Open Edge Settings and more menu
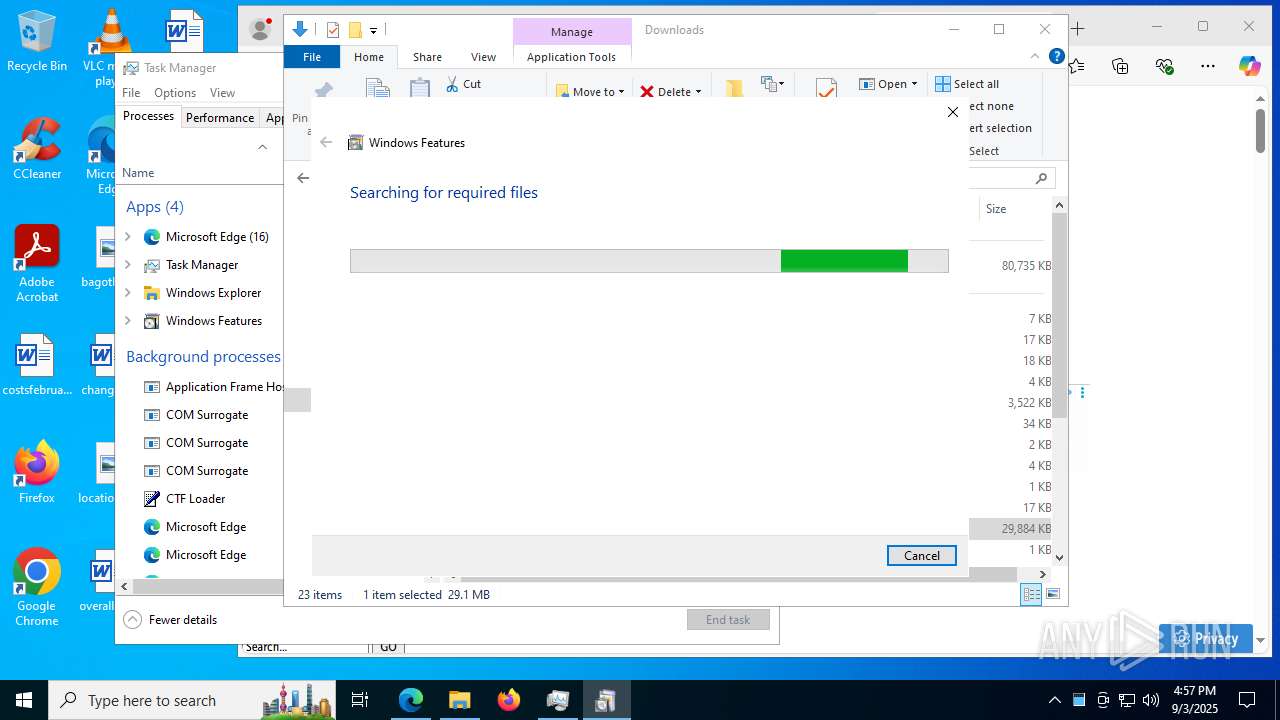 tap(1208, 66)
